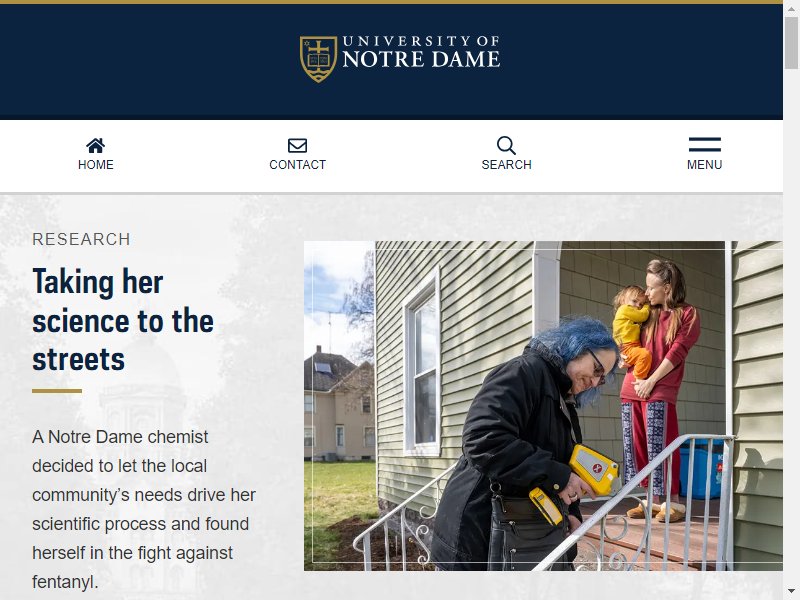Click the scrollbar up arrow
The height and width of the screenshot is (600, 800).
click(791, 8)
